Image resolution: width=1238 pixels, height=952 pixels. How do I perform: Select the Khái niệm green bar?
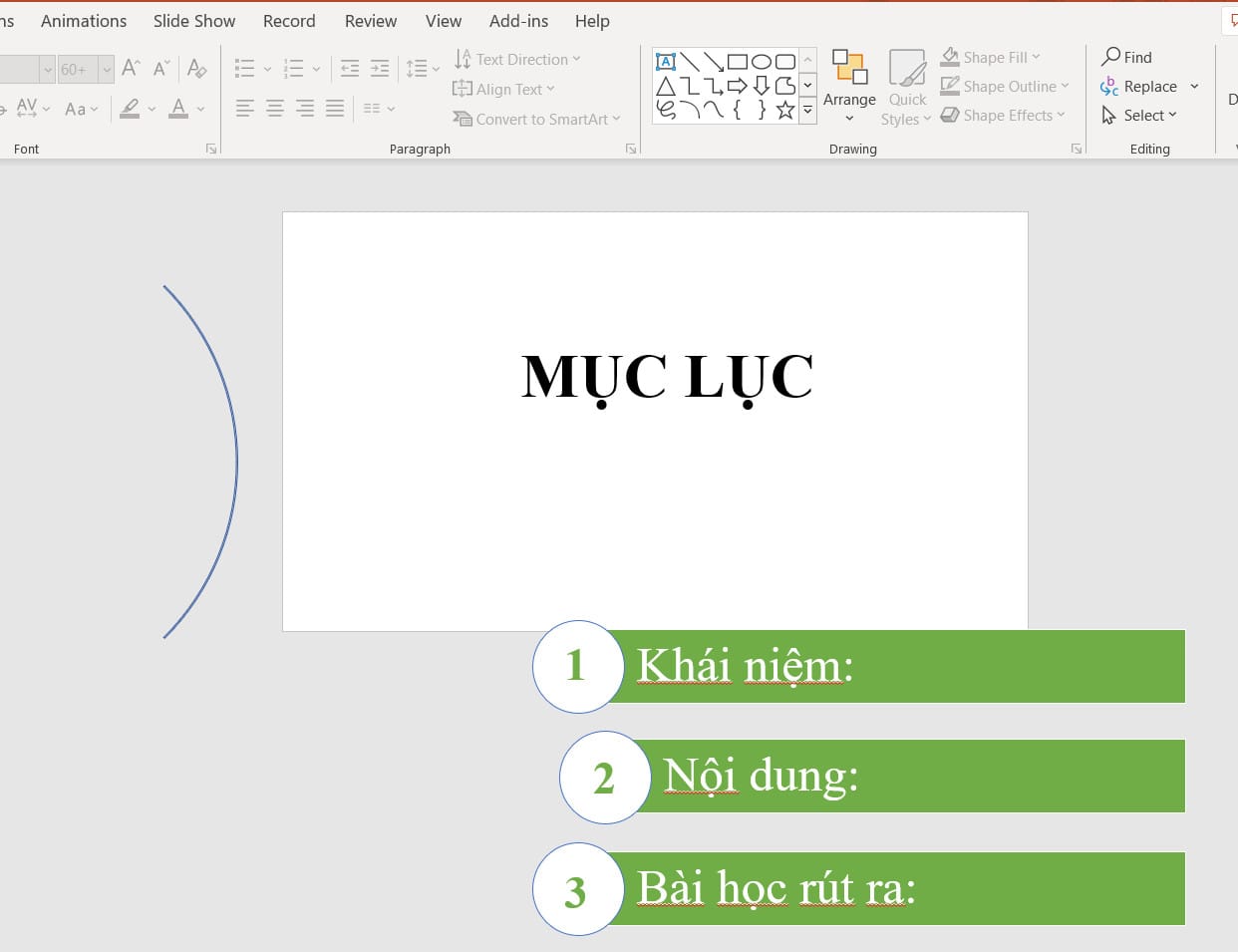pos(897,666)
